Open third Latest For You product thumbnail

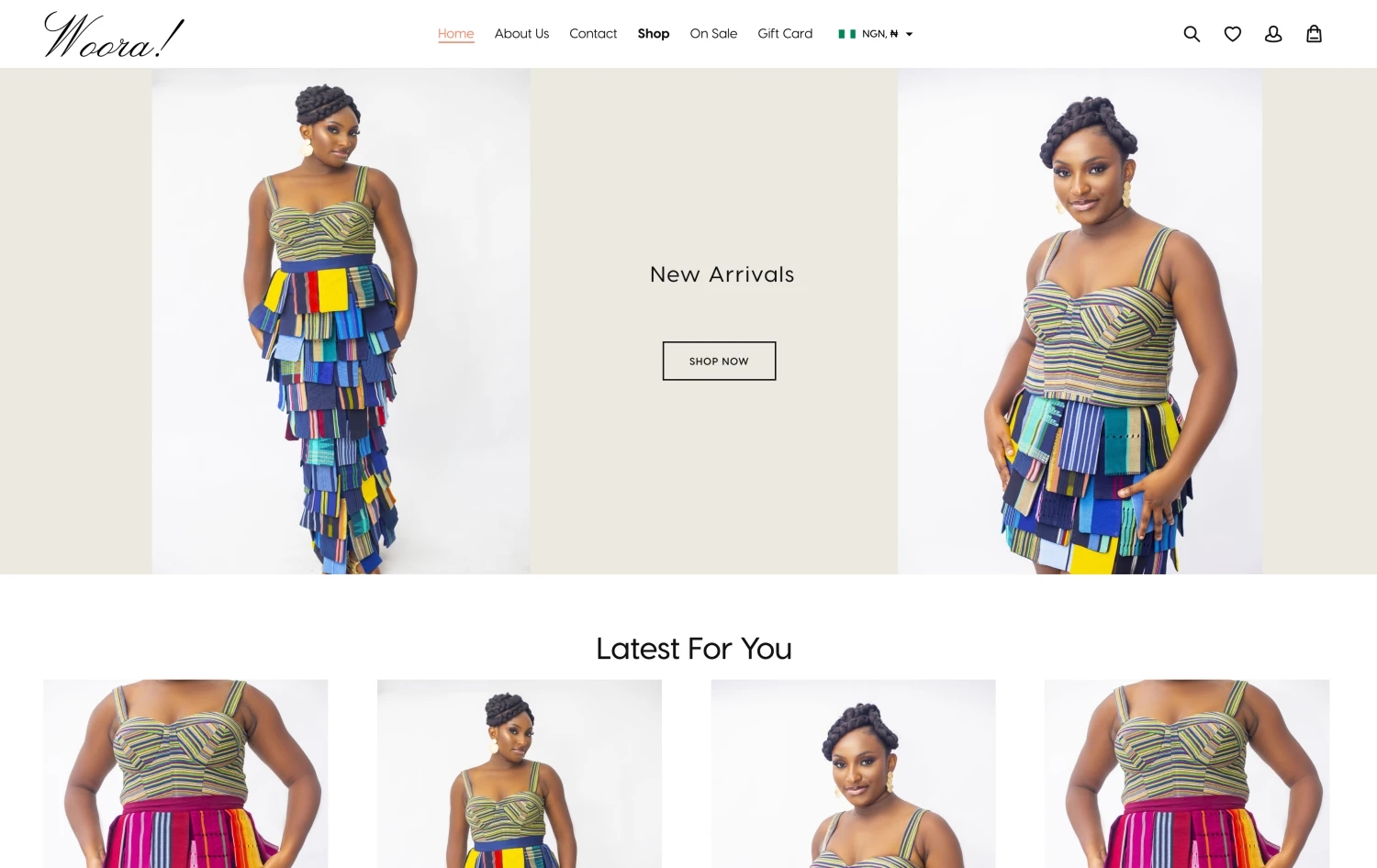coord(853,773)
